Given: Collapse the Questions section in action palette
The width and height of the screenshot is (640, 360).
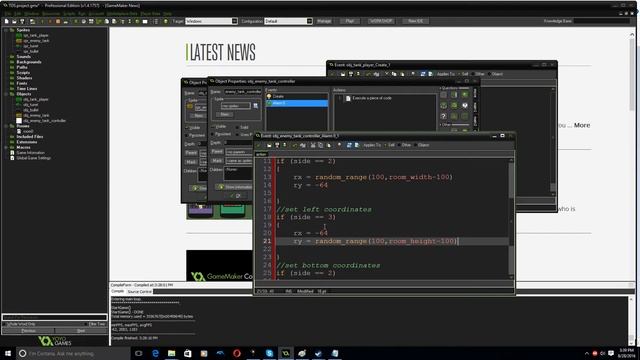Looking at the screenshot, I should (441, 88).
